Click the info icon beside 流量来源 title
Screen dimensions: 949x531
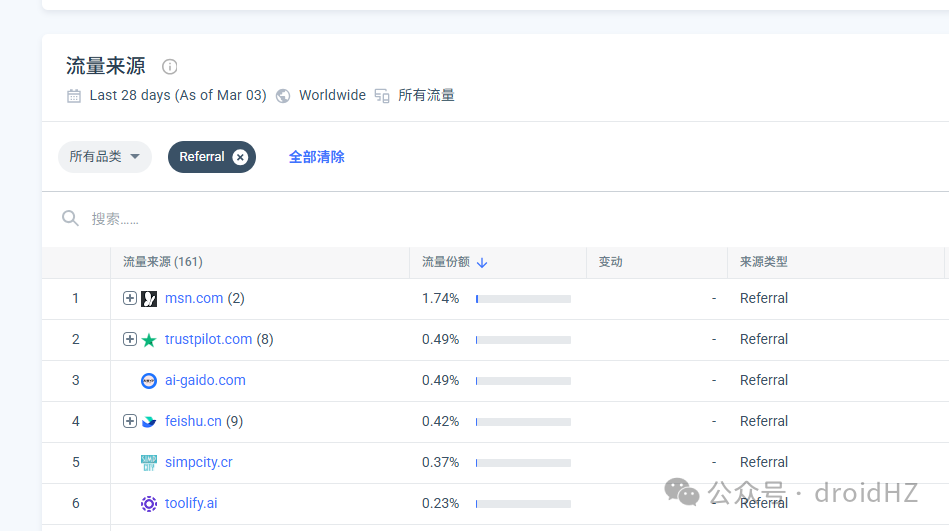tap(169, 67)
